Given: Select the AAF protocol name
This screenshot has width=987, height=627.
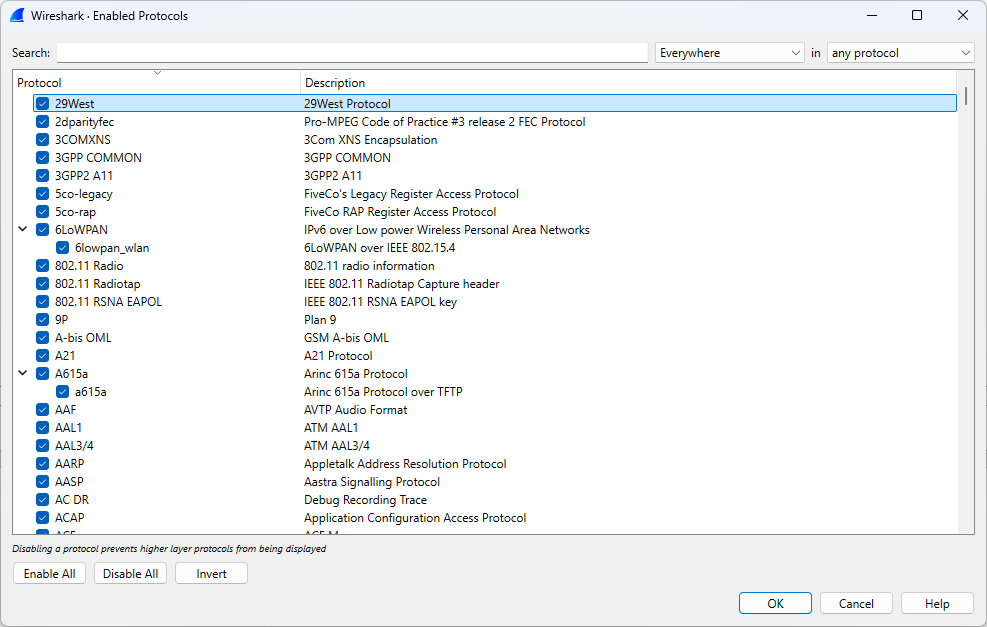Looking at the screenshot, I should point(65,410).
